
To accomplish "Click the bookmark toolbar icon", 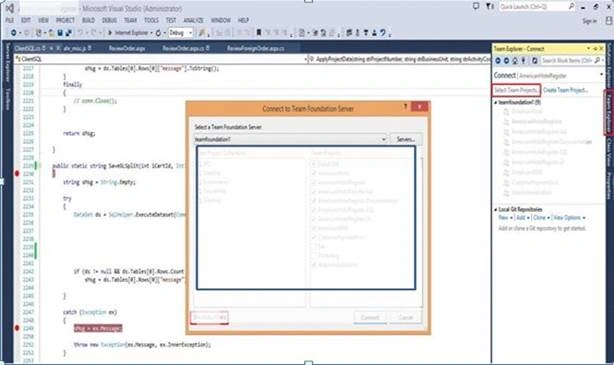I will point(259,33).
